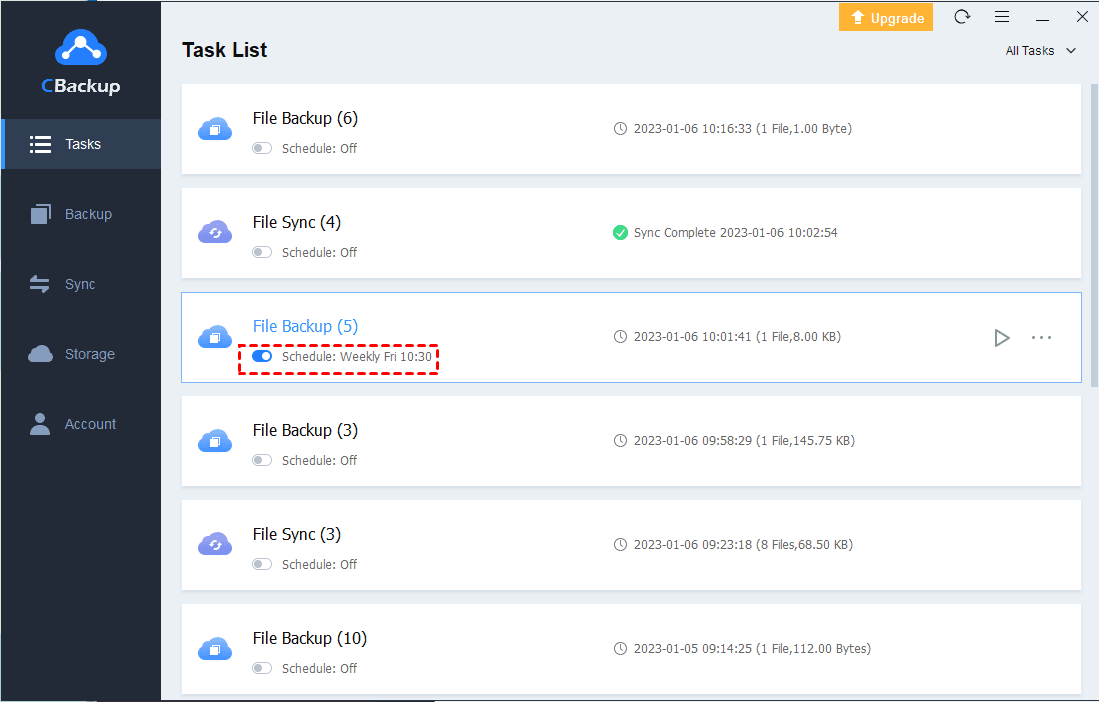Click clock icon for File Backup (3)
1099x702 pixels.
pyautogui.click(x=620, y=441)
